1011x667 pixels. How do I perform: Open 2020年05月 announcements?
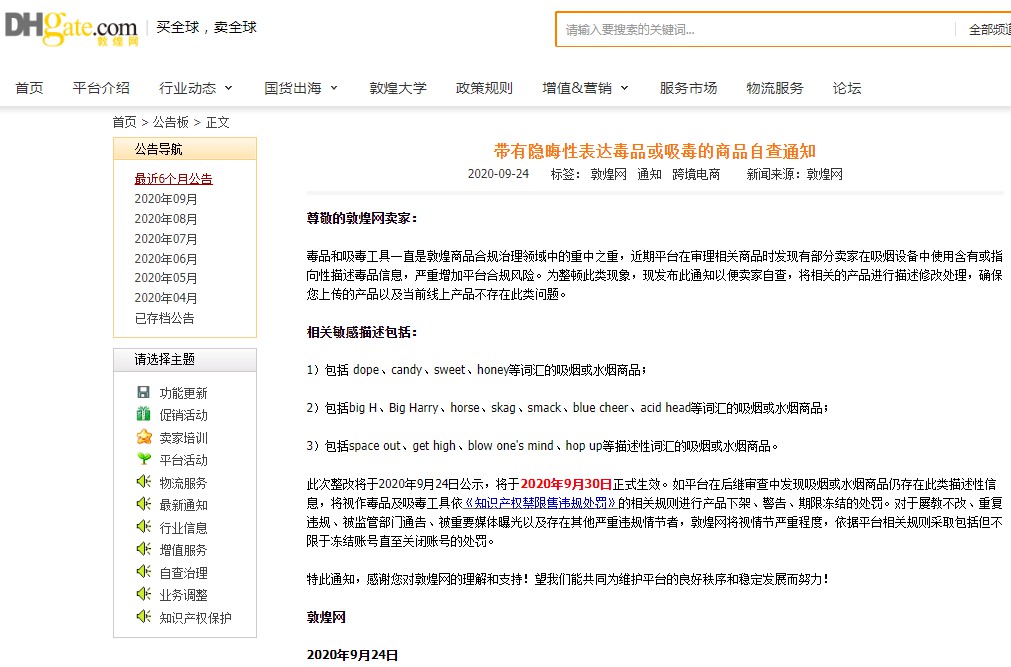tap(166, 278)
